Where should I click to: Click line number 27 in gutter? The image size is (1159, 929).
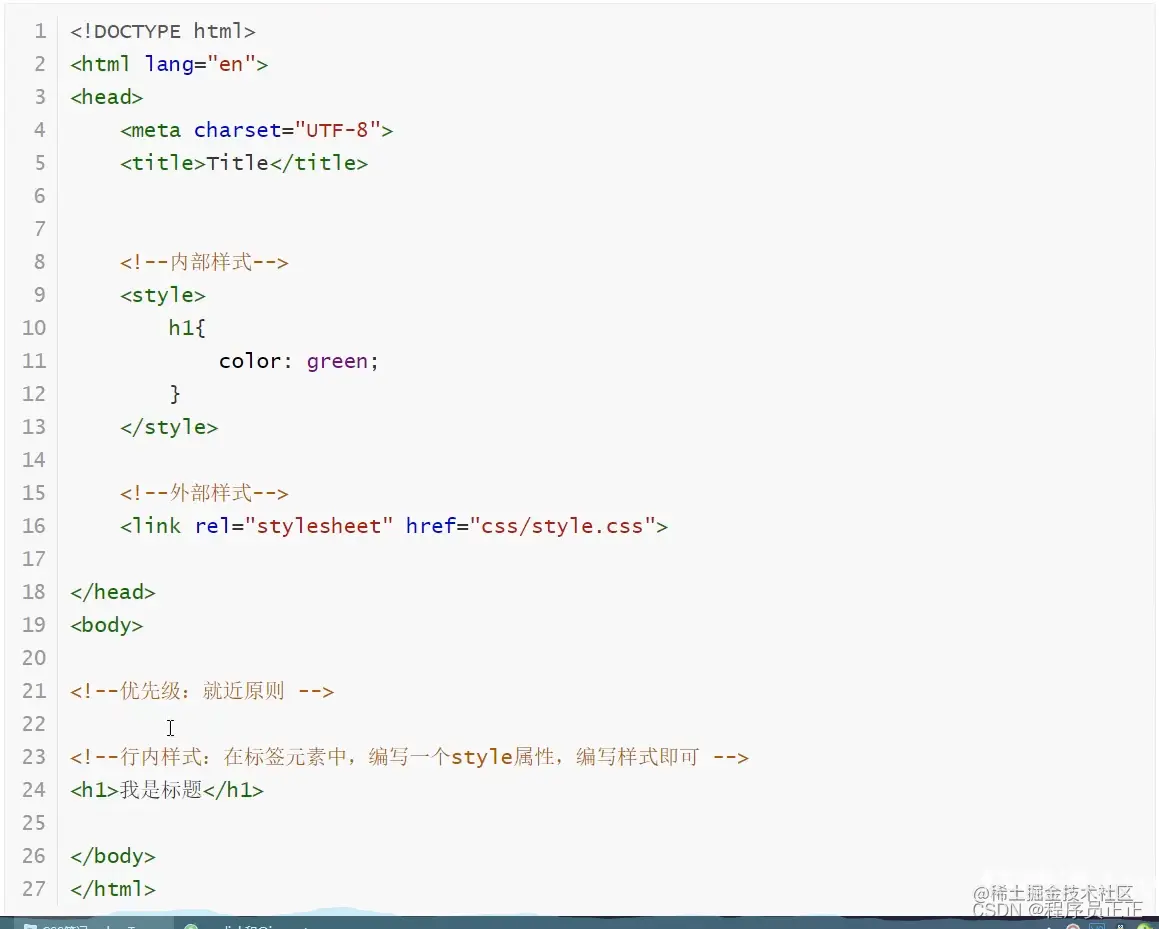point(34,889)
